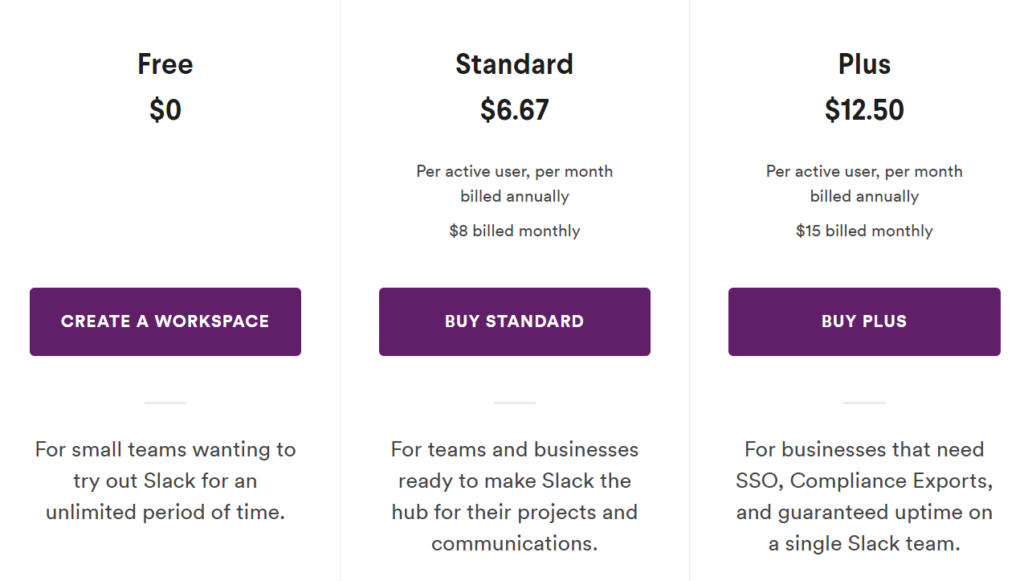The height and width of the screenshot is (581, 1024).
Task: Click the Buy Standard button
Action: point(515,322)
